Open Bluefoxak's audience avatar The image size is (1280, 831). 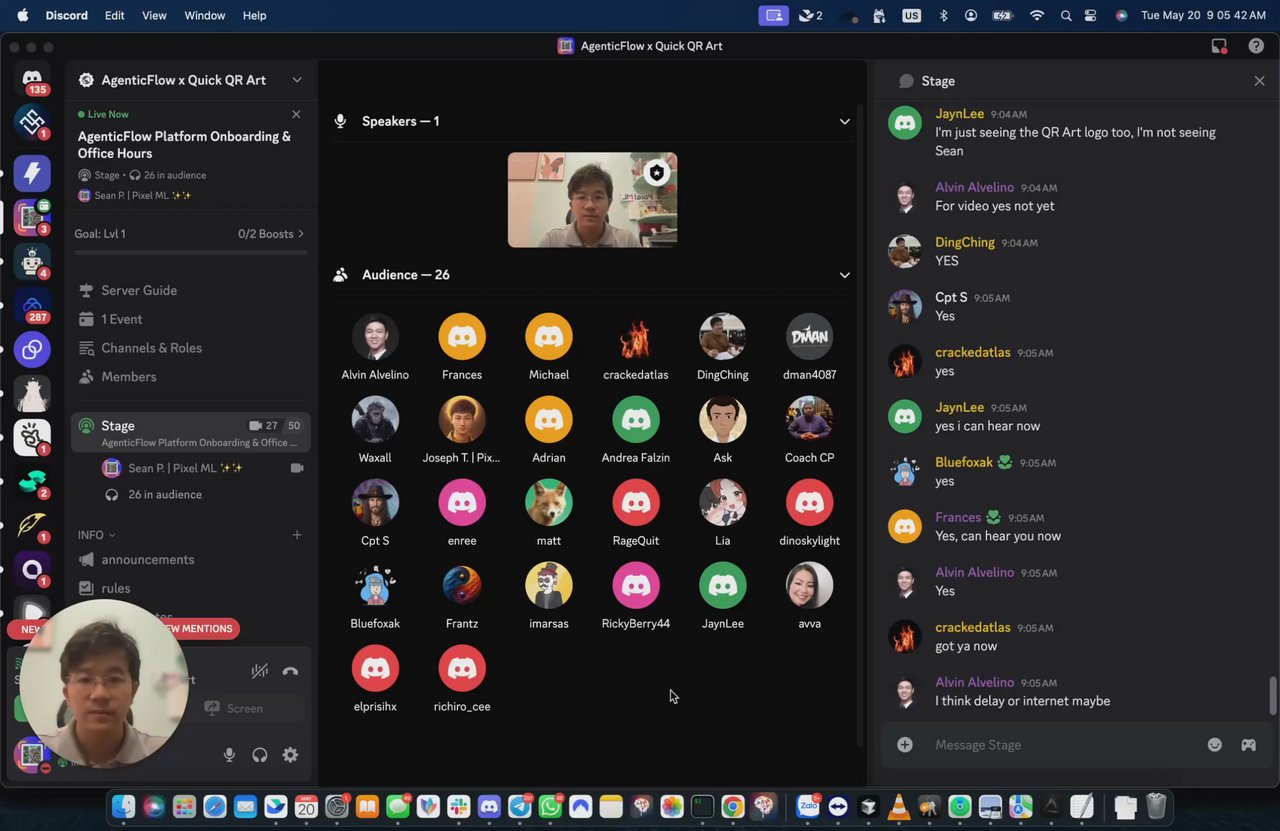[375, 586]
